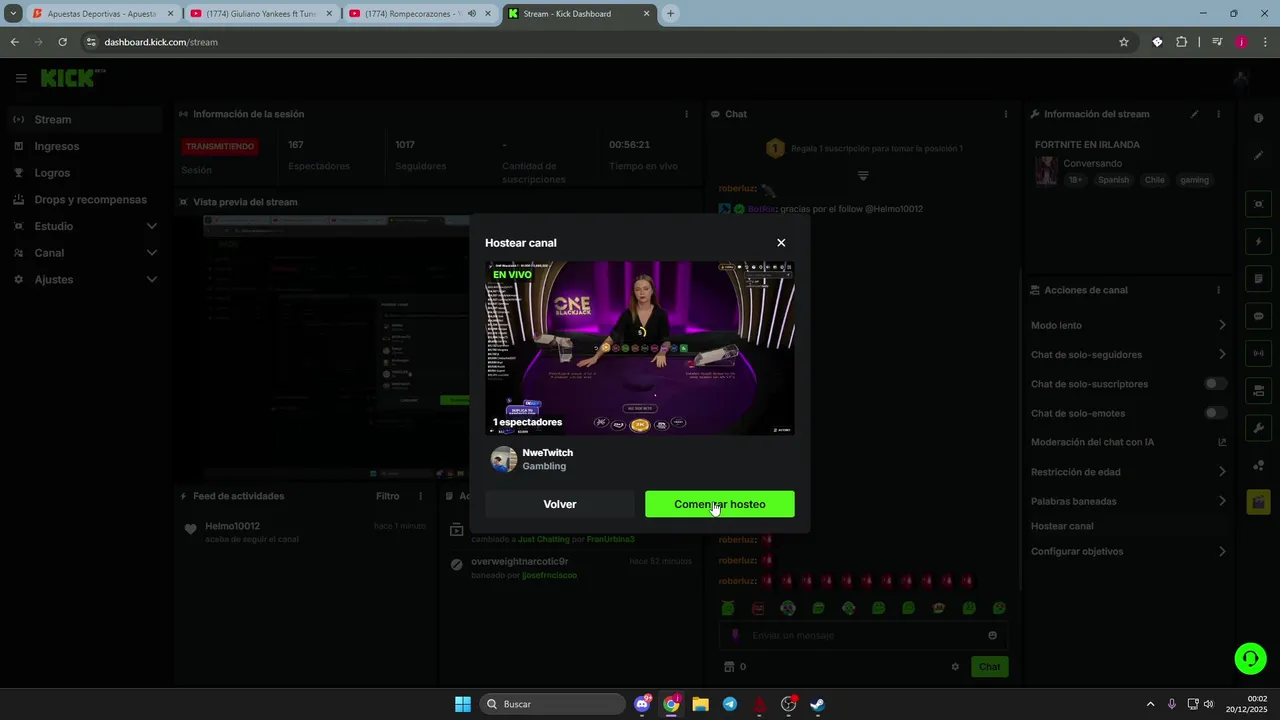This screenshot has height=720, width=1280.
Task: Click the Spanish language tag
Action: pyautogui.click(x=1113, y=180)
